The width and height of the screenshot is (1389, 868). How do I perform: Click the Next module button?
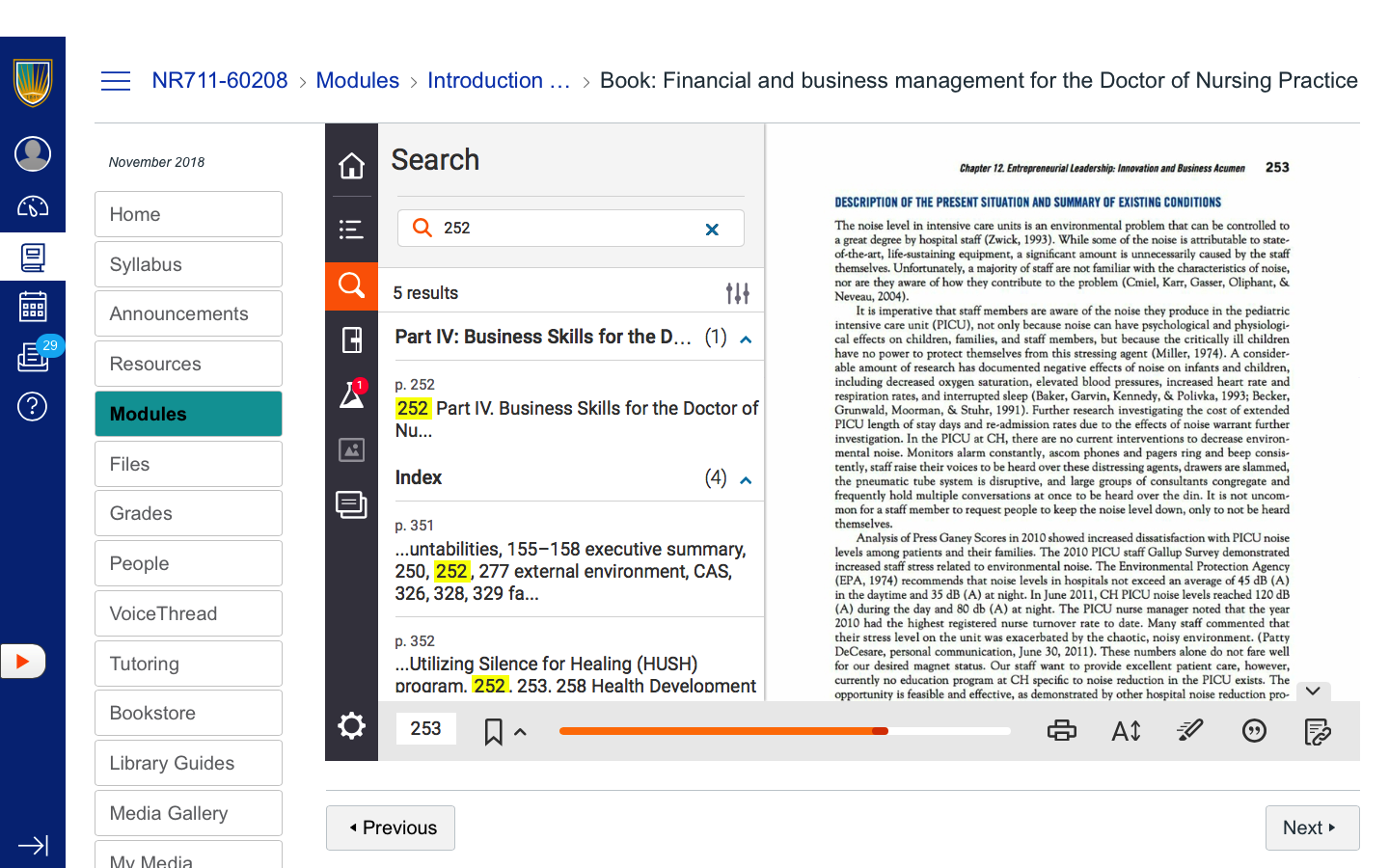tap(1311, 827)
